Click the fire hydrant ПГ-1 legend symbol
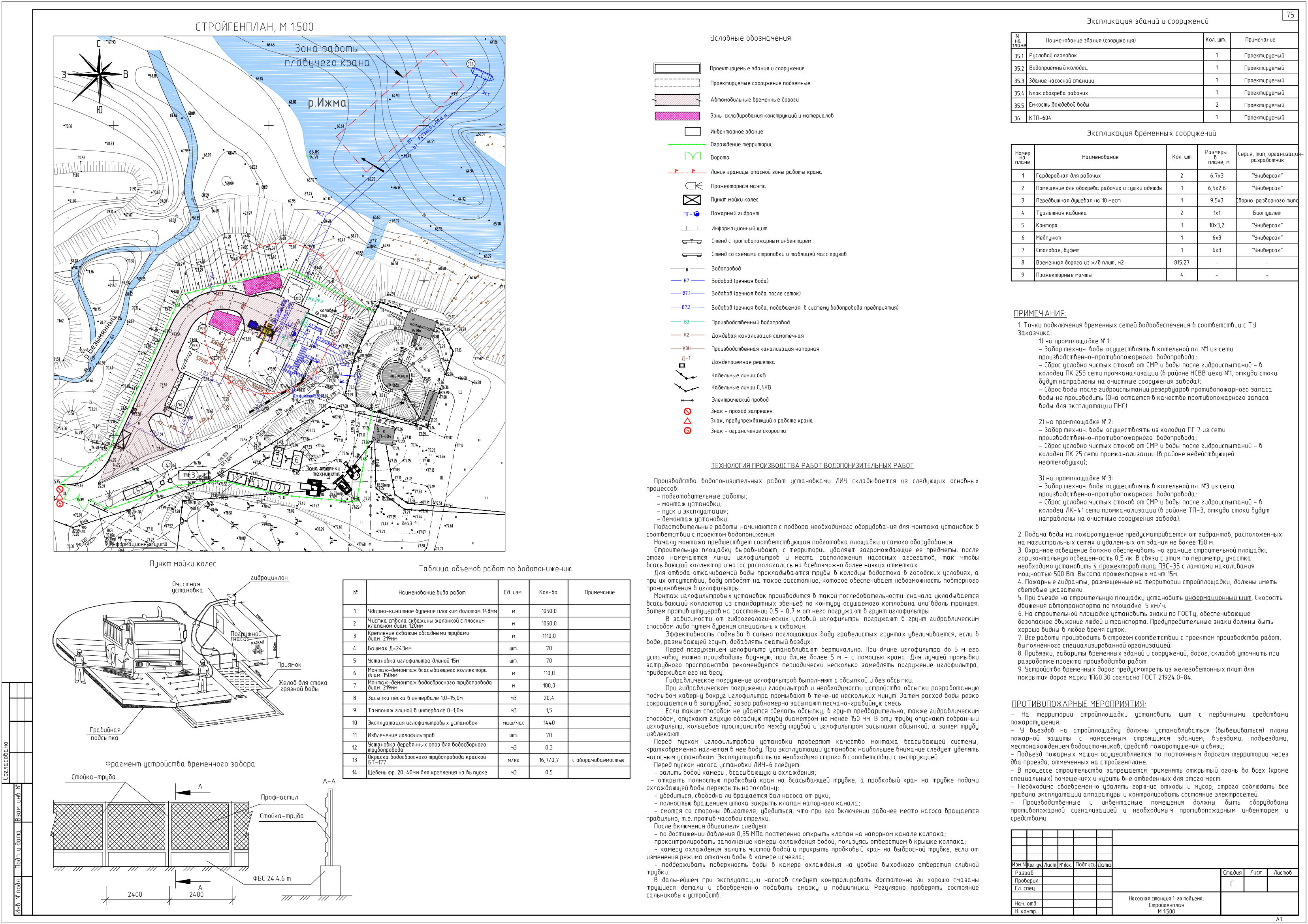The height and width of the screenshot is (924, 1308). click(691, 214)
